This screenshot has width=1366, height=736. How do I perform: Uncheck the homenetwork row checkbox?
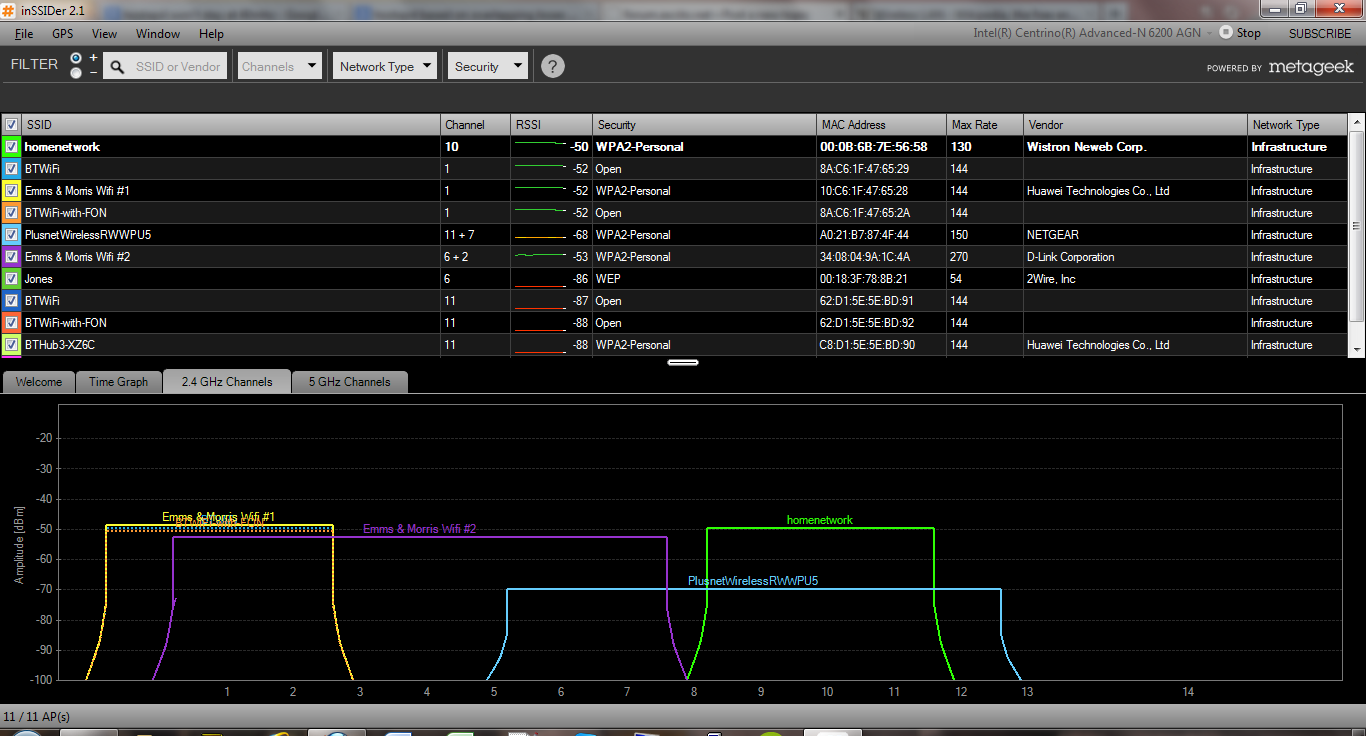(11, 147)
